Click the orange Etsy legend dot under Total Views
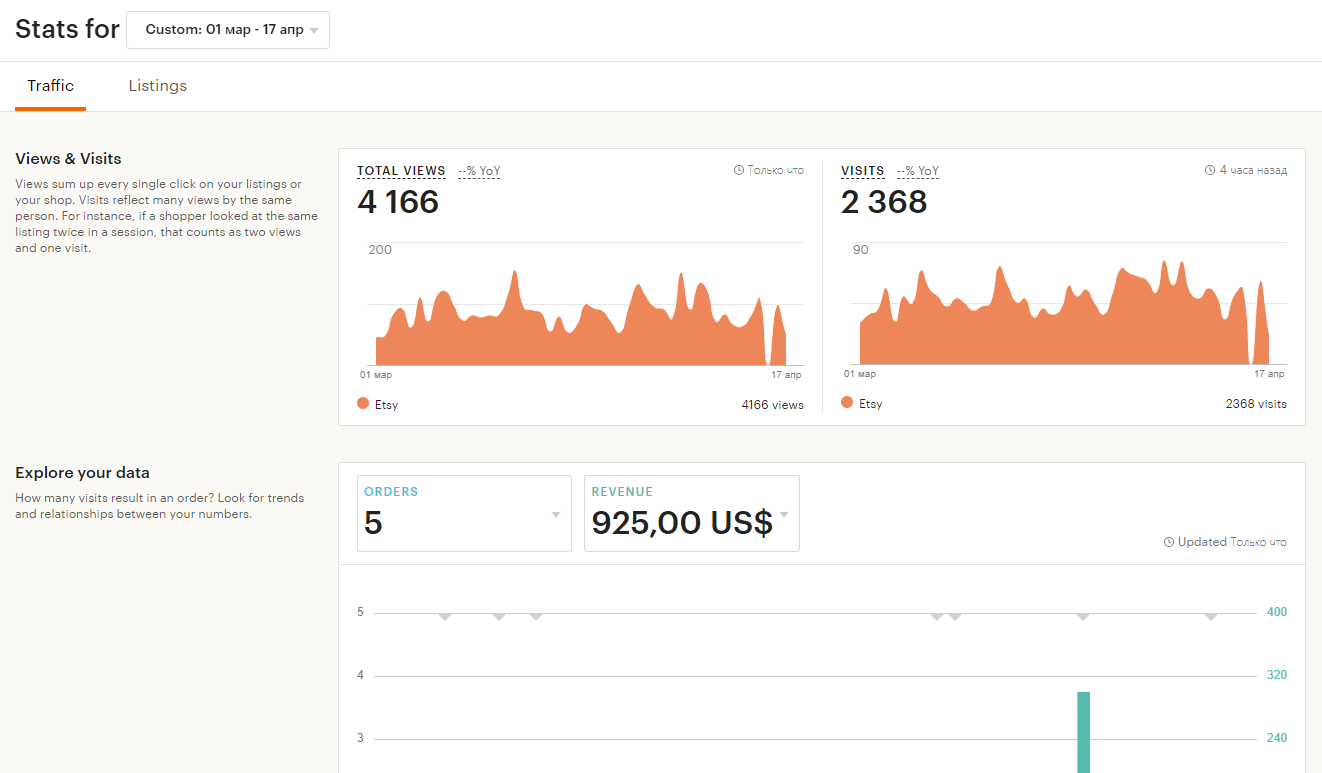Image resolution: width=1322 pixels, height=773 pixels. click(363, 403)
